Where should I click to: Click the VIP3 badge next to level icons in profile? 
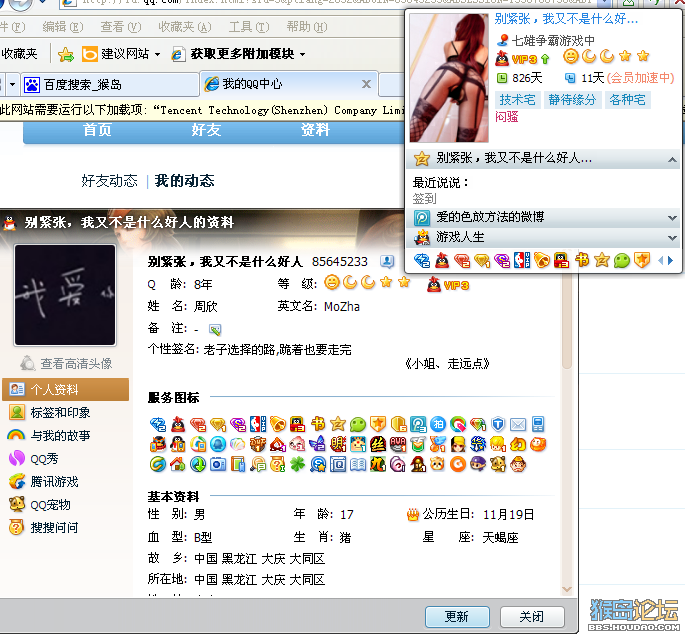(x=448, y=285)
